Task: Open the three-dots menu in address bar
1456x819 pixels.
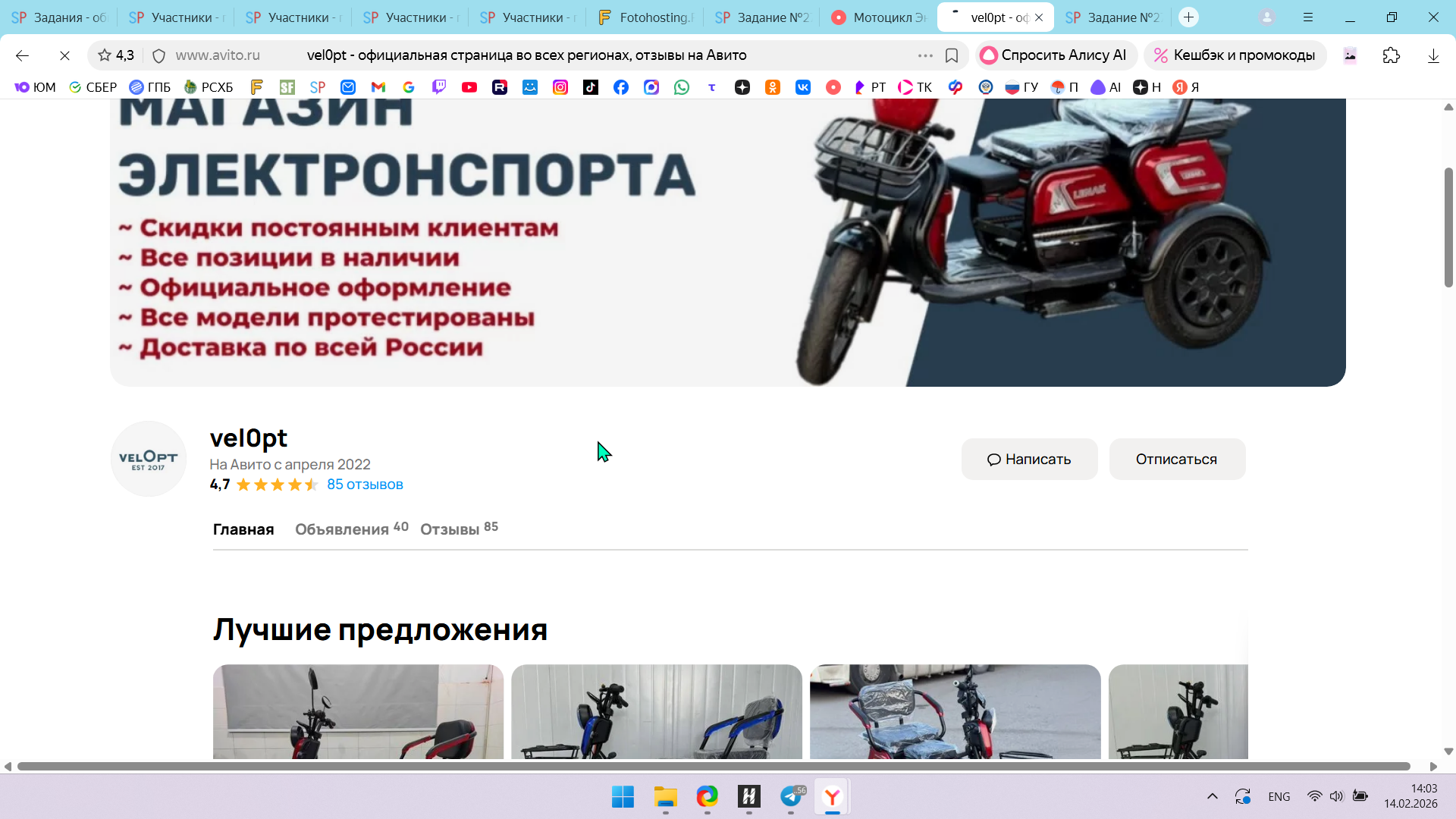Action: [925, 55]
